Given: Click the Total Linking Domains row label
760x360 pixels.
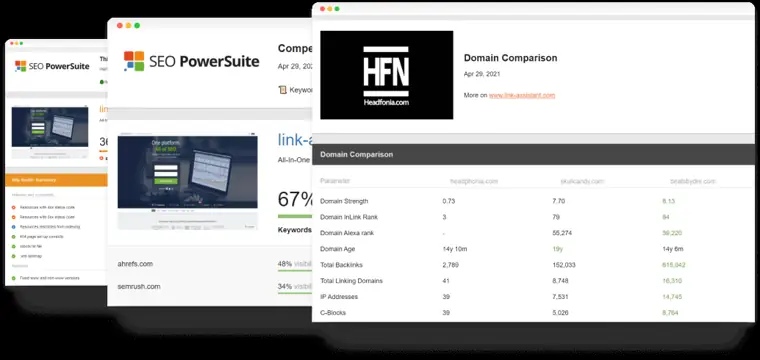Looking at the screenshot, I should (351, 281).
